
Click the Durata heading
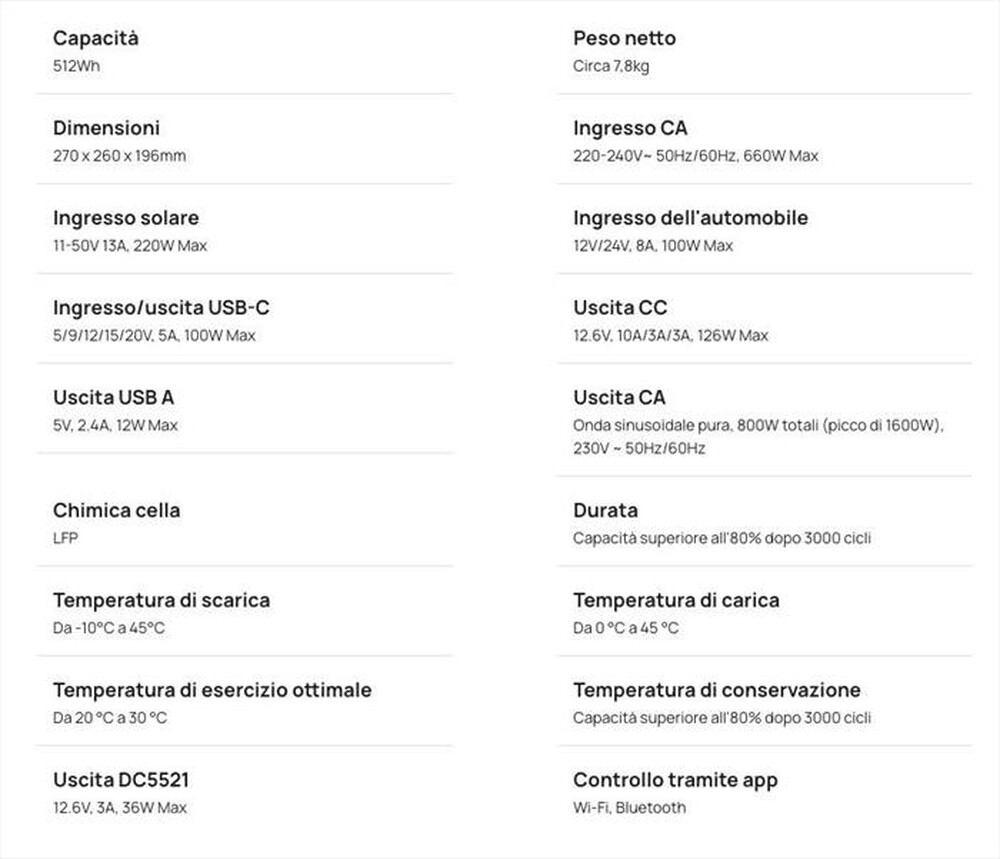click(605, 510)
